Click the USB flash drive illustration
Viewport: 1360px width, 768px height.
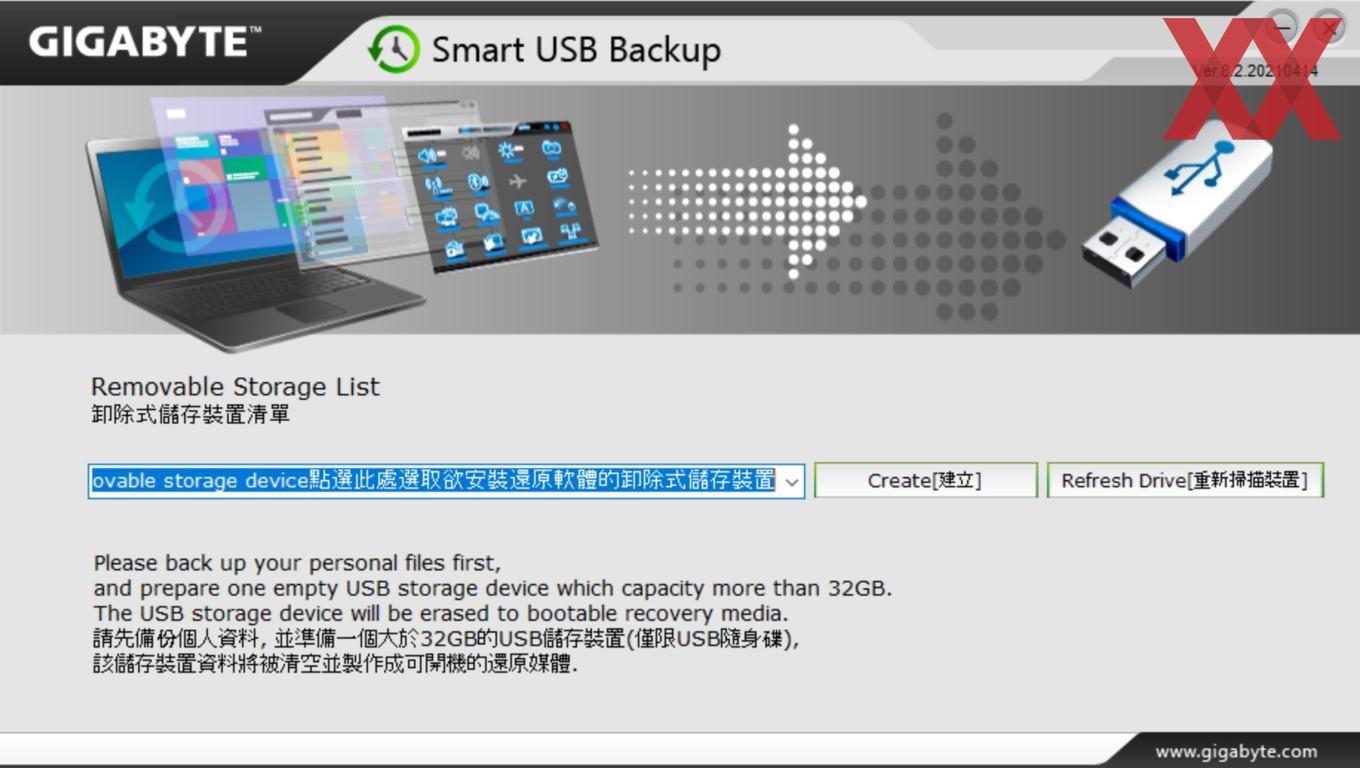(1176, 210)
